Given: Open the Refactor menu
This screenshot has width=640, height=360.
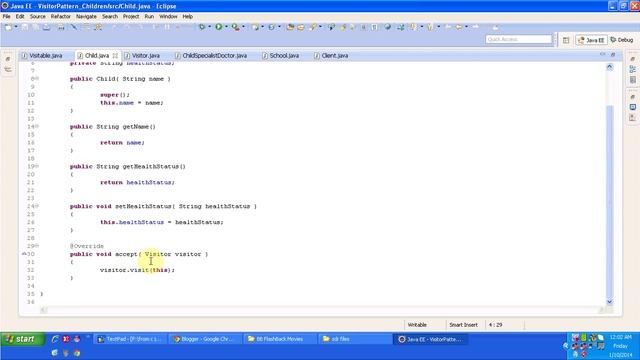Looking at the screenshot, I should click(x=60, y=16).
